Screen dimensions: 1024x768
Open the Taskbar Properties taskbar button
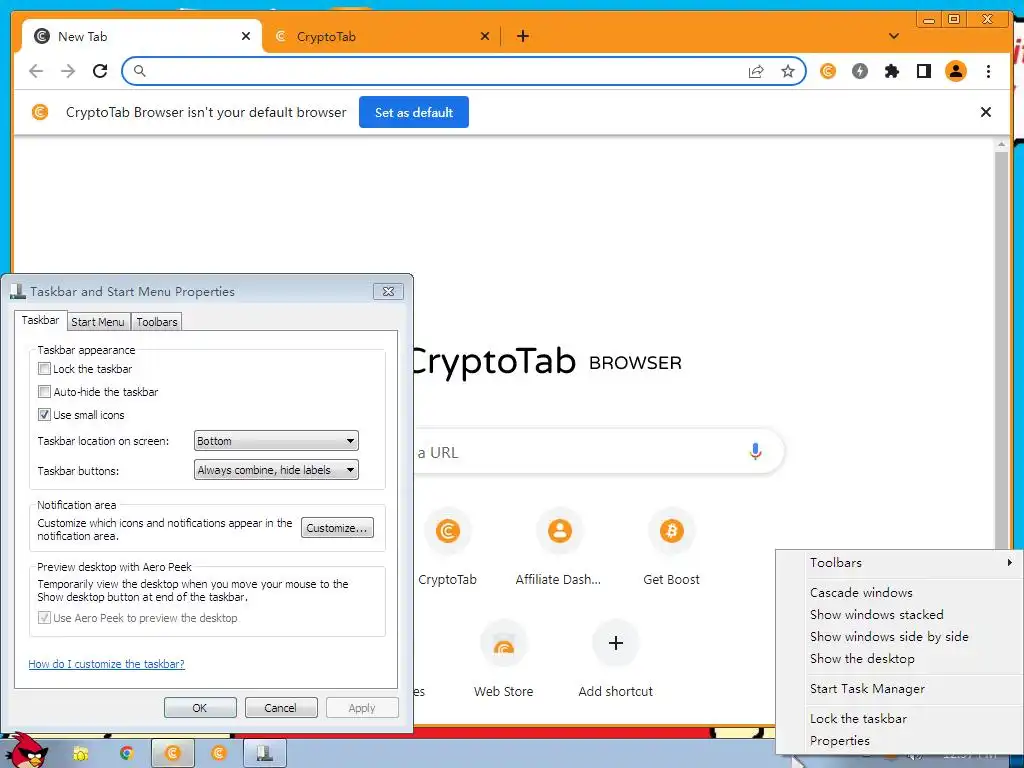(264, 754)
